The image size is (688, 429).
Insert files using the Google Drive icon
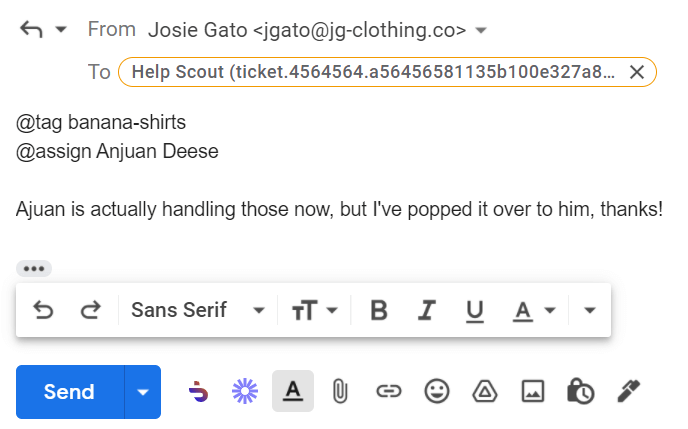click(484, 392)
